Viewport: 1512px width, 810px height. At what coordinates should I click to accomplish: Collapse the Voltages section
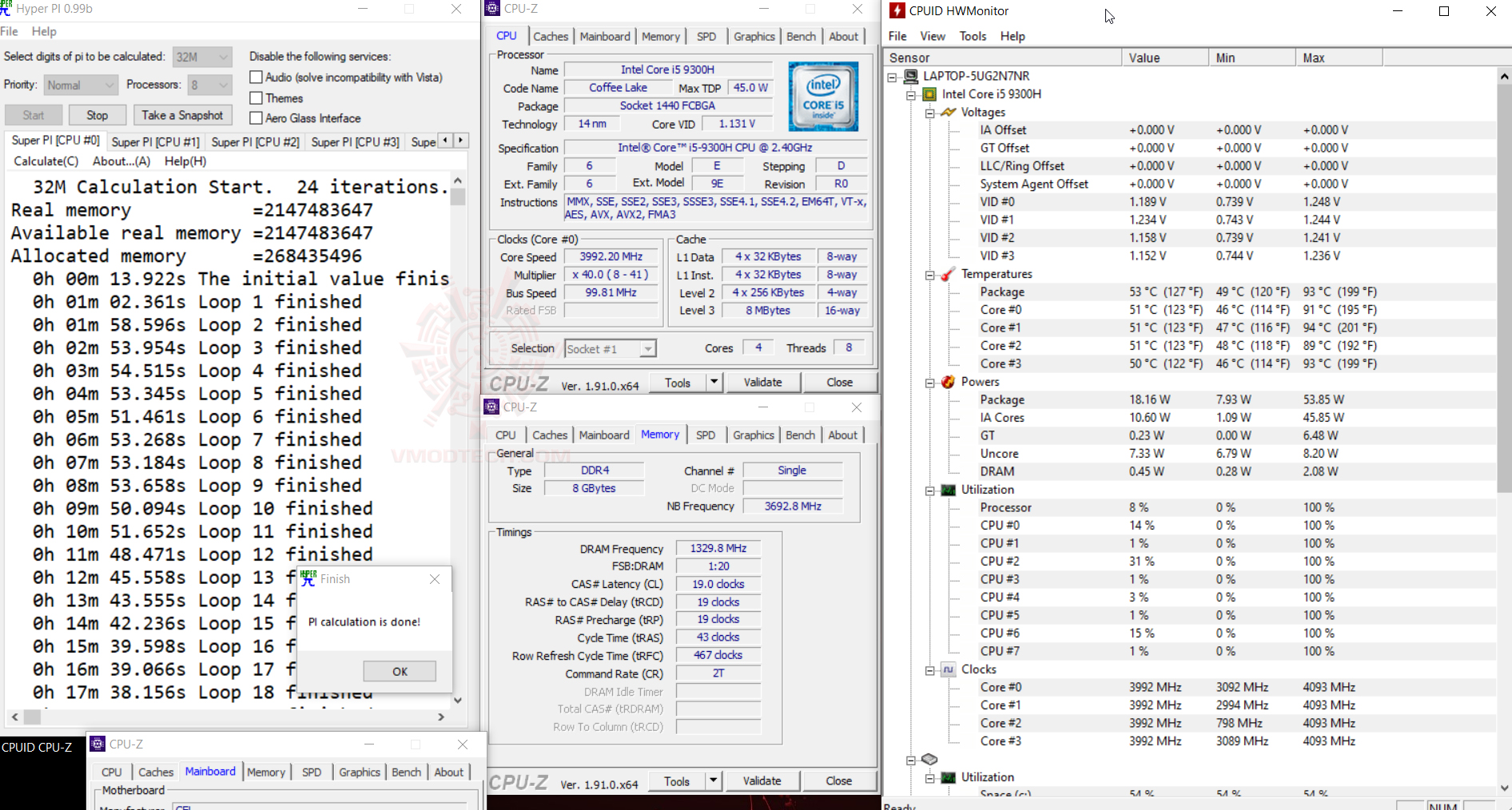[x=930, y=113]
